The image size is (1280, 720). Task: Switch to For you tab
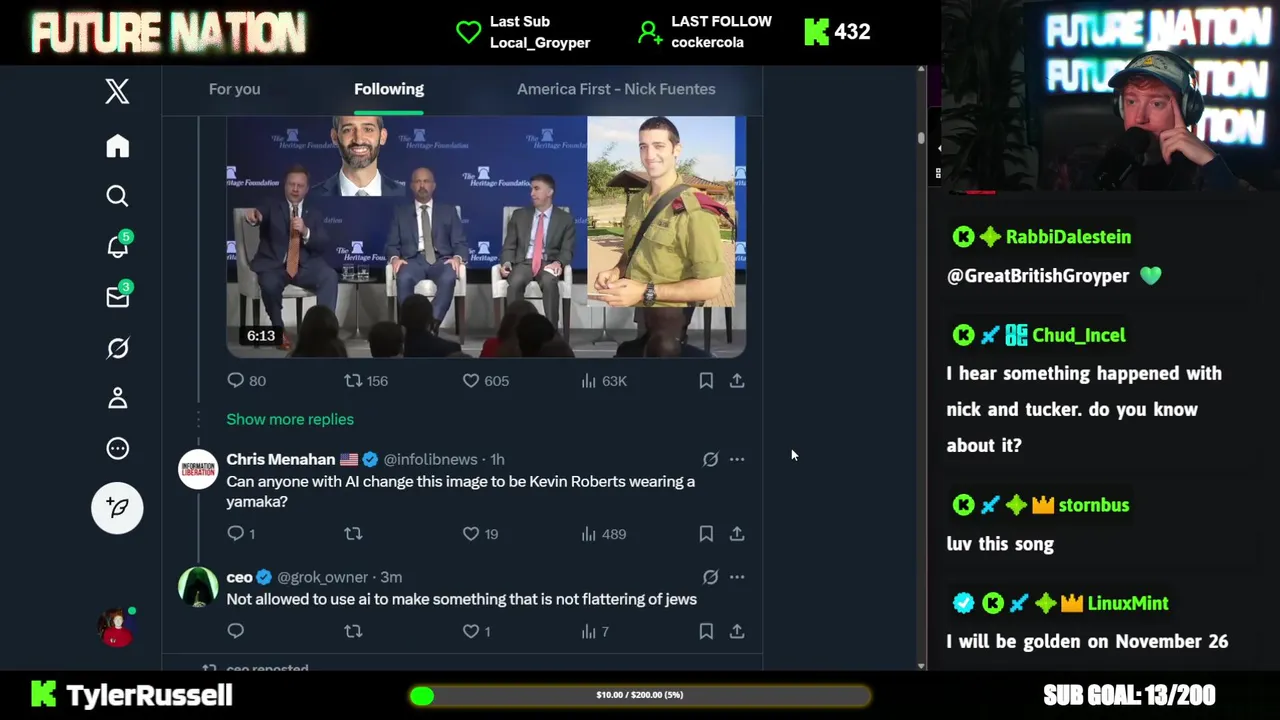[234, 89]
